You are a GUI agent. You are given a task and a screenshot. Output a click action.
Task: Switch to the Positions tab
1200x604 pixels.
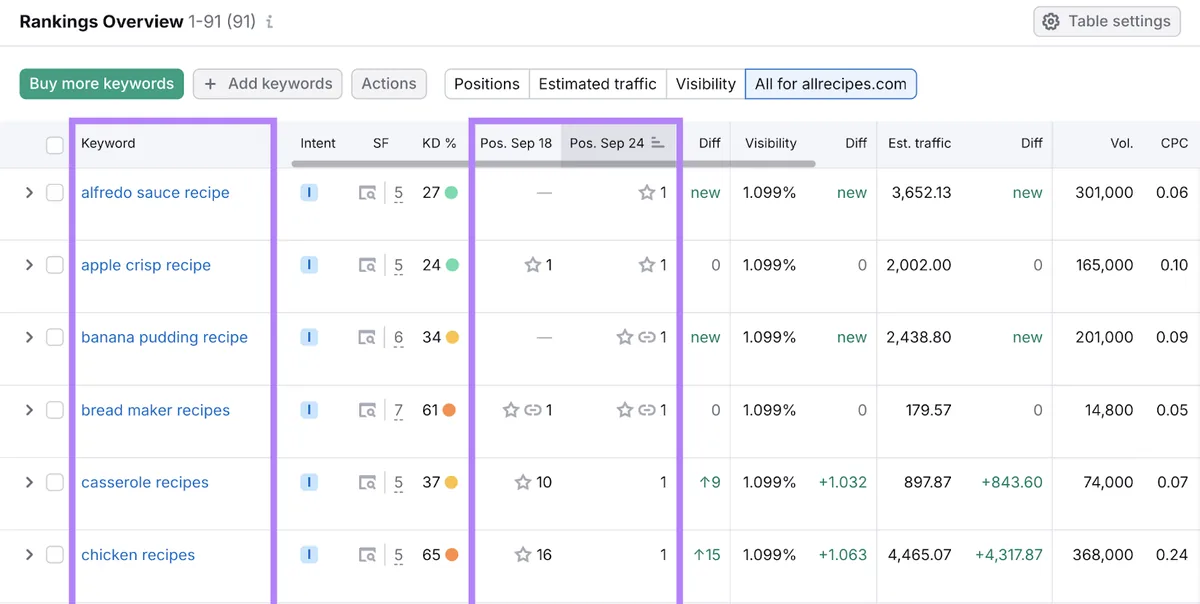(x=487, y=84)
